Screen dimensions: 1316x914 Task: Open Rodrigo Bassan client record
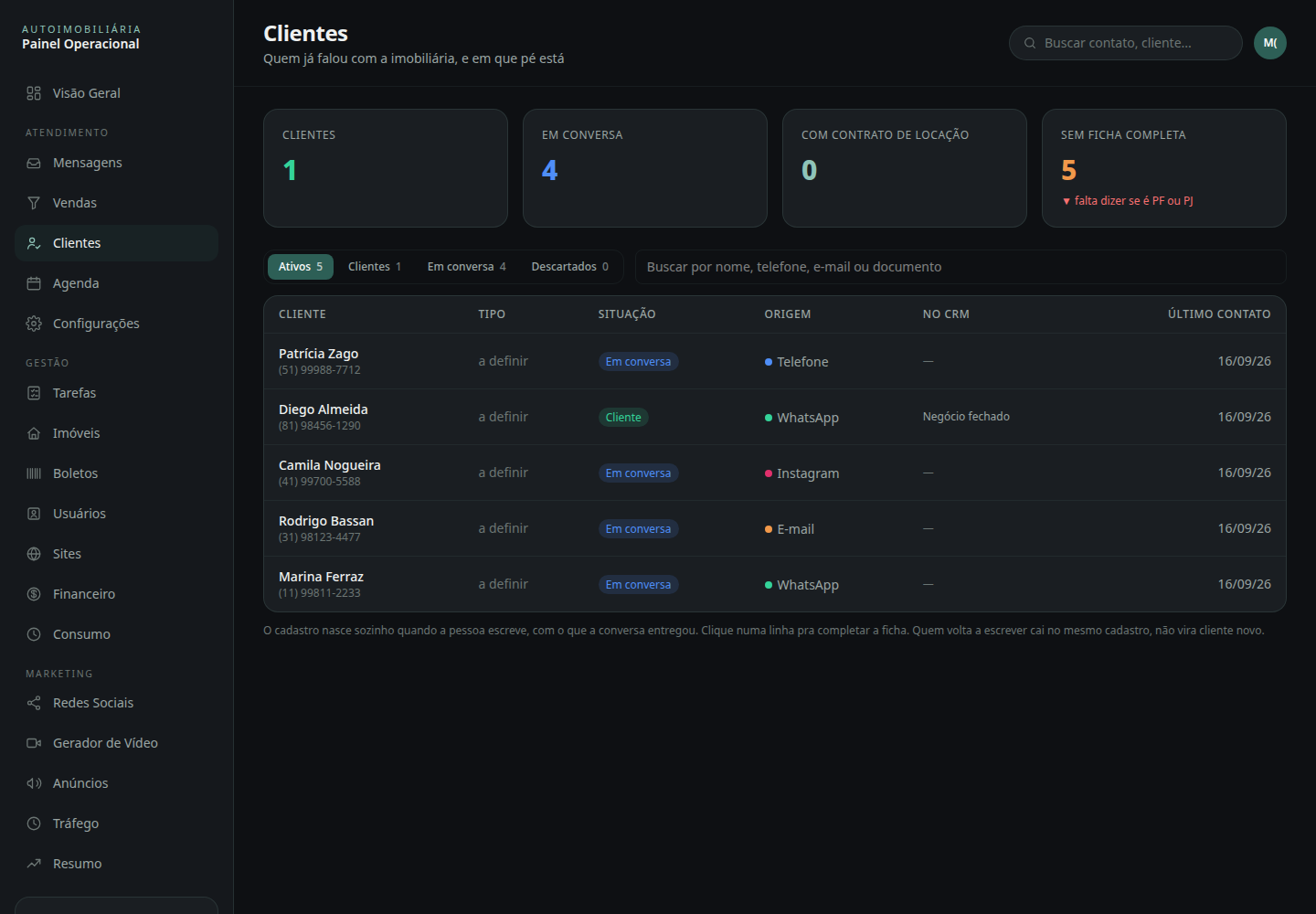[x=775, y=528]
